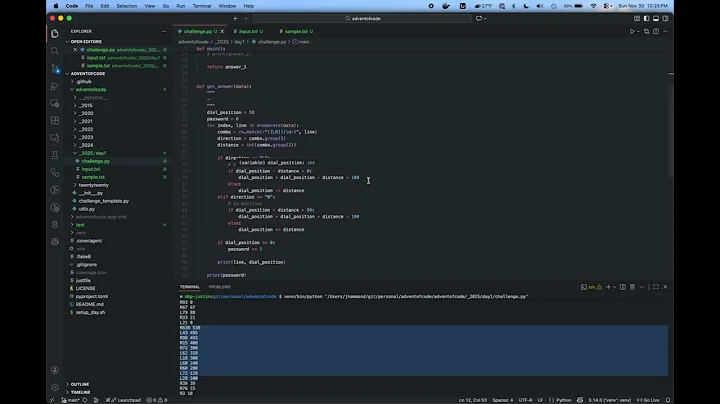Viewport: 720px width, 404px height.
Task: Click the Ln 12, Col 53 cursor position
Action: pyautogui.click(x=472, y=400)
